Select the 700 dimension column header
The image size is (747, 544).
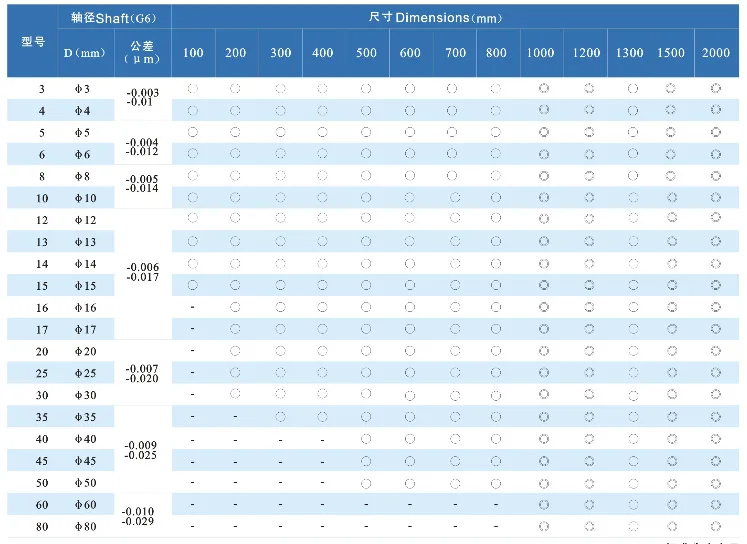(x=455, y=53)
